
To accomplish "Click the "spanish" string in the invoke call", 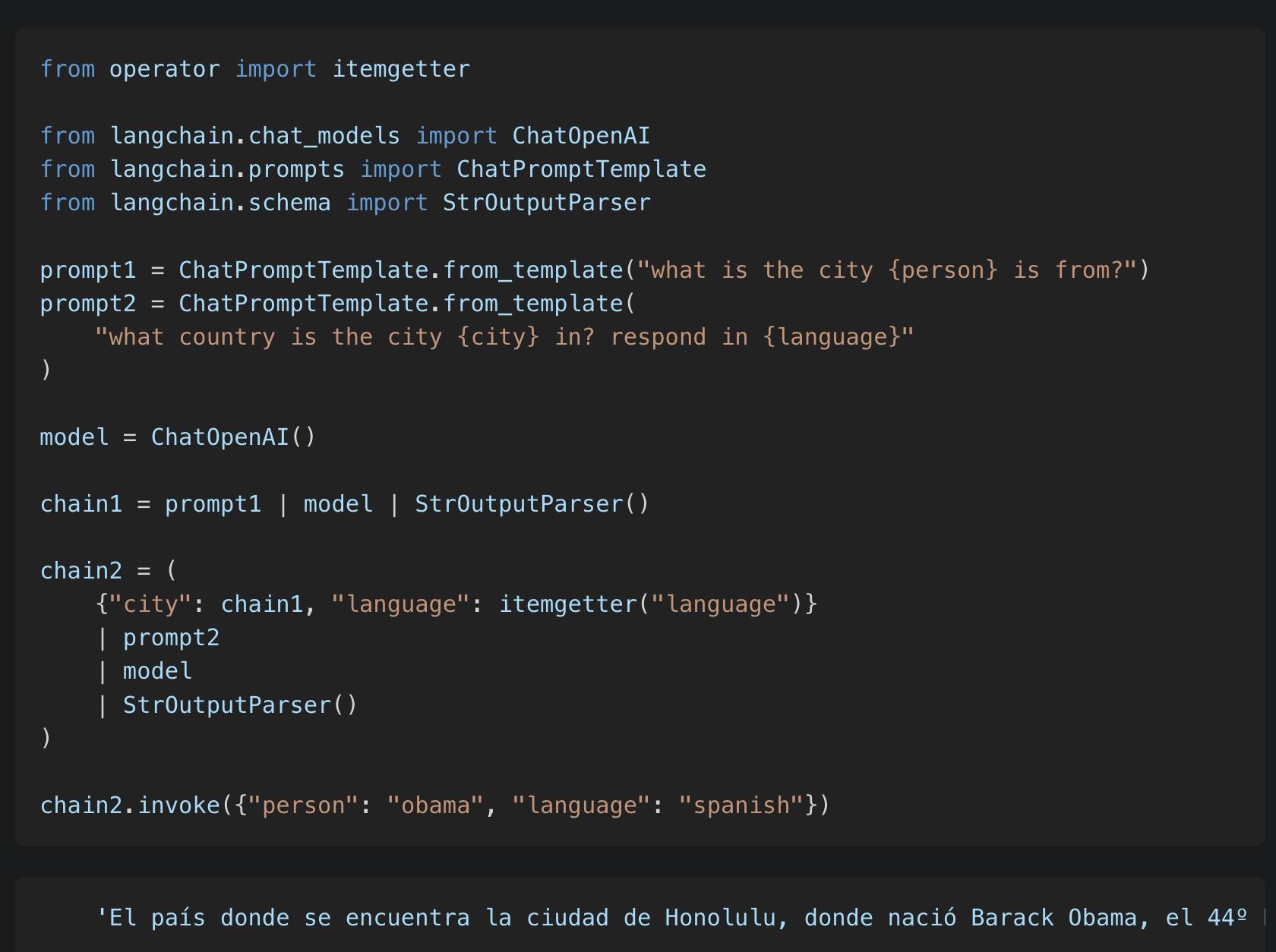I will click(x=741, y=805).
